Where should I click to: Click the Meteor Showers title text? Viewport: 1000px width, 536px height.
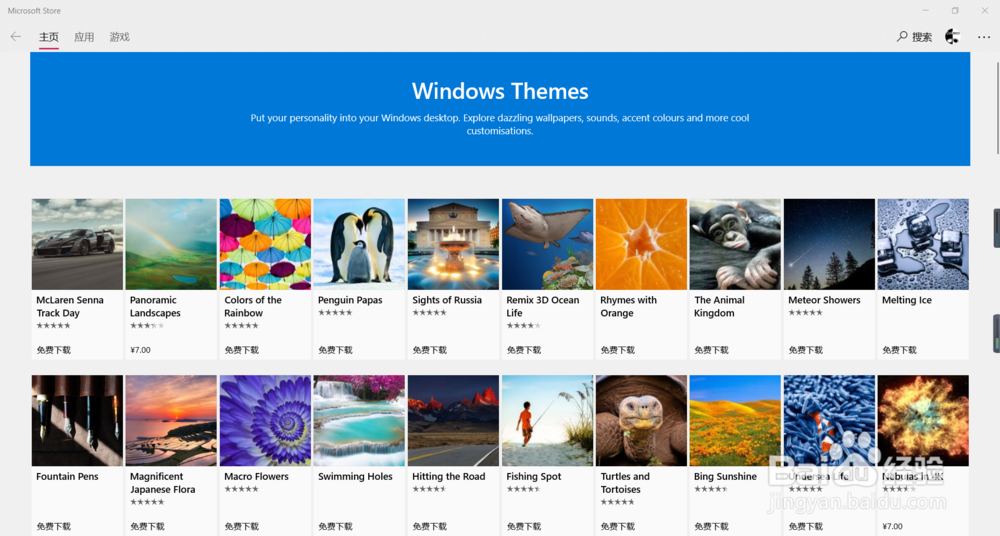coord(824,300)
